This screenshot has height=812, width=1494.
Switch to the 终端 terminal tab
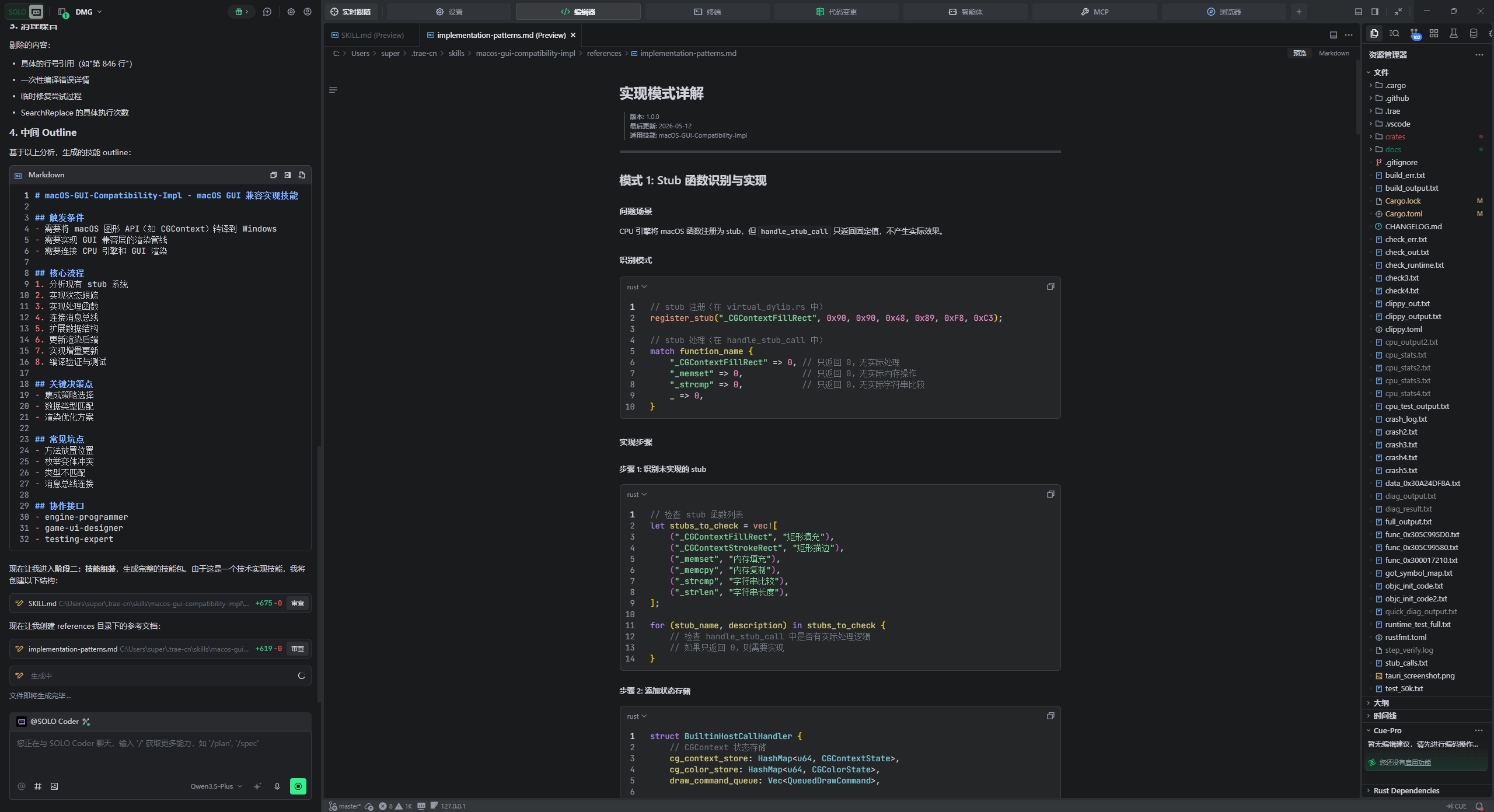pos(707,12)
